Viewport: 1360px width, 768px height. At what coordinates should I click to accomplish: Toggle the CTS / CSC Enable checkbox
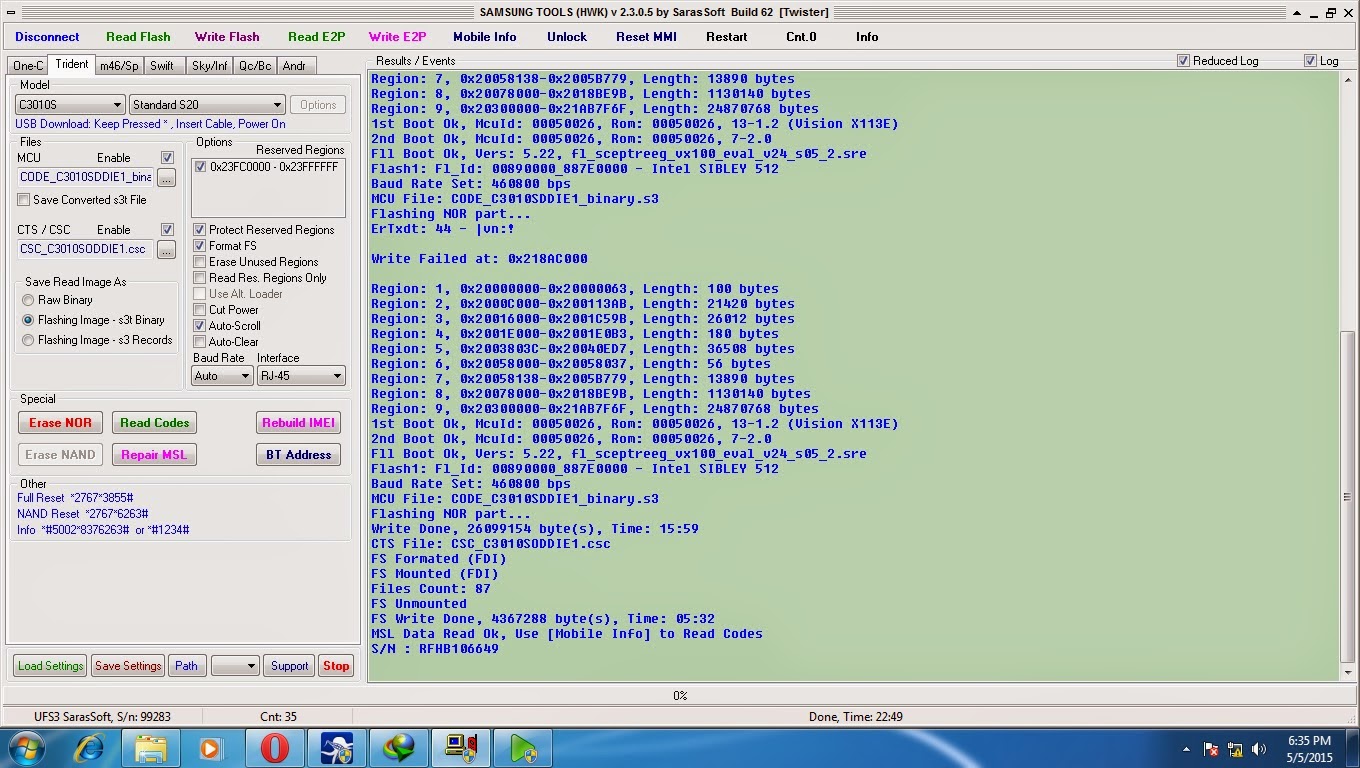click(167, 230)
